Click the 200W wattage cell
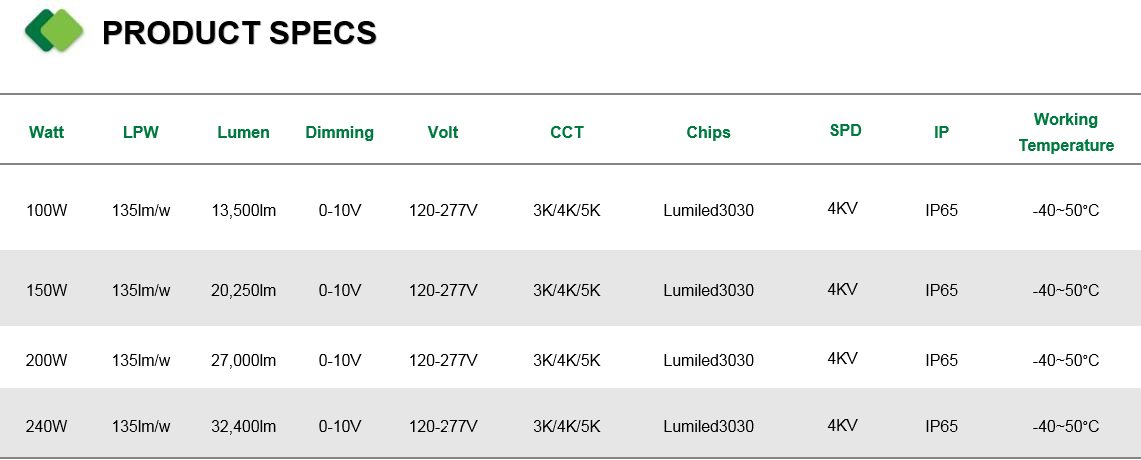Viewport: 1141px width, 460px height. pyautogui.click(x=47, y=360)
